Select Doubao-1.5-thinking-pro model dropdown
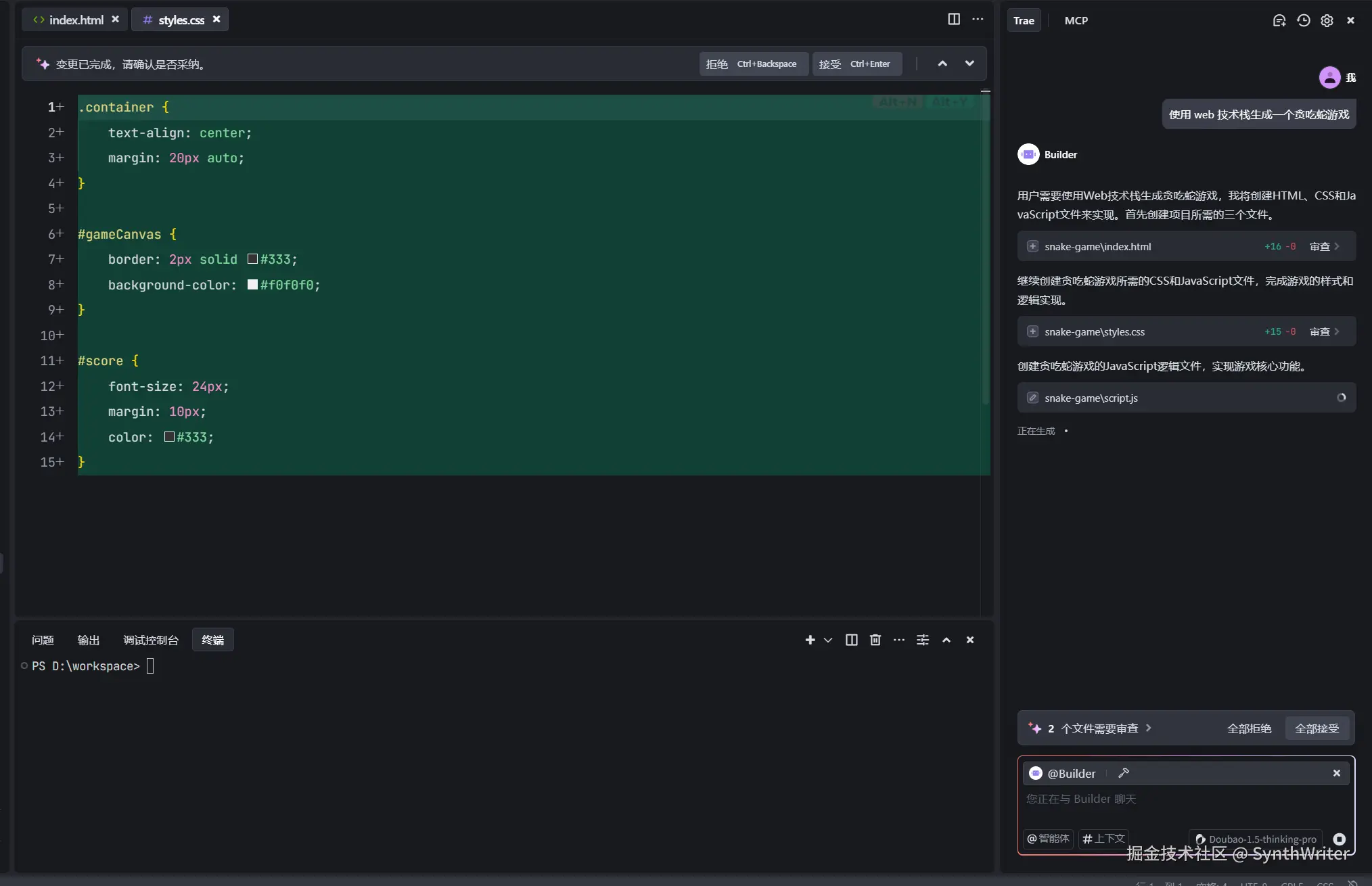 tap(1256, 839)
